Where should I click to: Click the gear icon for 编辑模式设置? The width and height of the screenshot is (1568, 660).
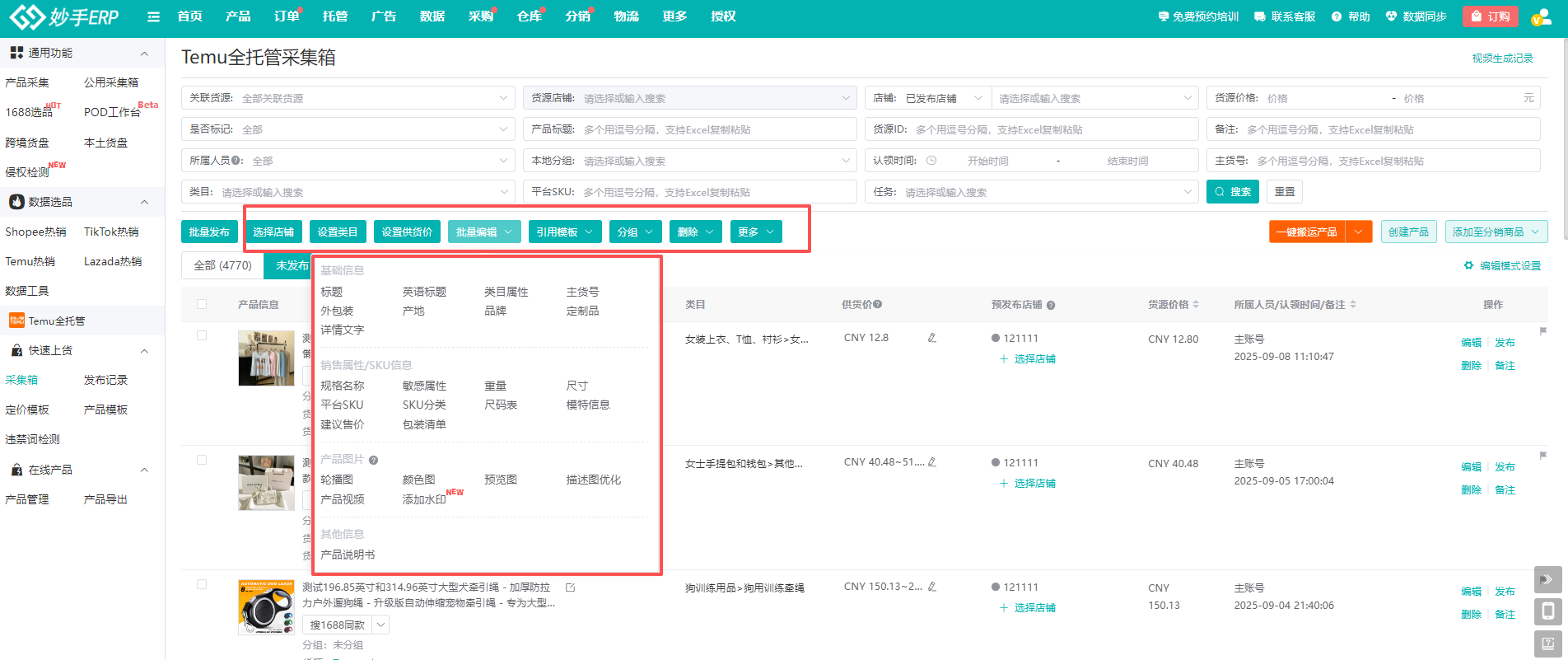point(1468,265)
